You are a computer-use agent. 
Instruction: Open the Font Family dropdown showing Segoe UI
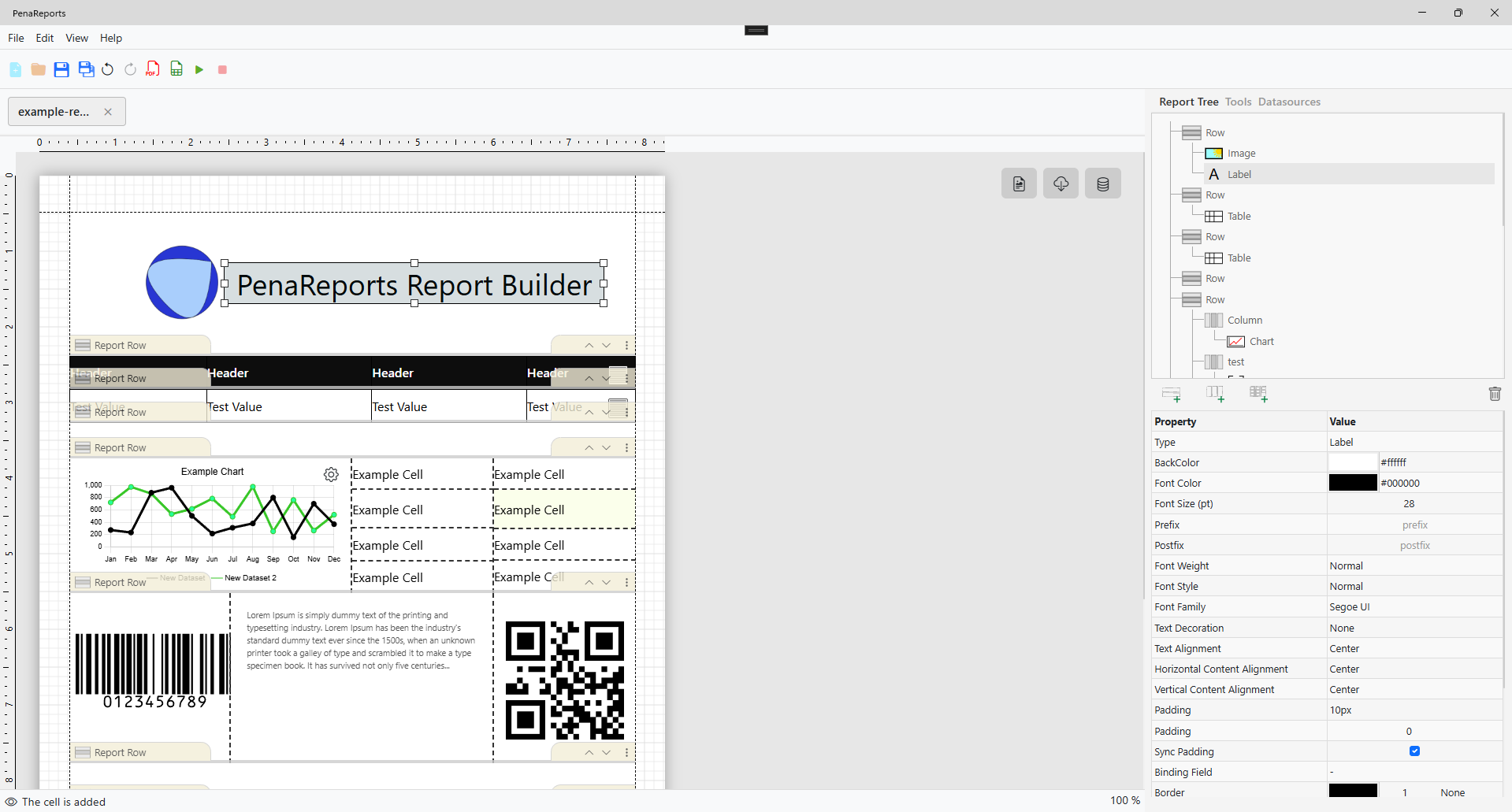click(1414, 607)
